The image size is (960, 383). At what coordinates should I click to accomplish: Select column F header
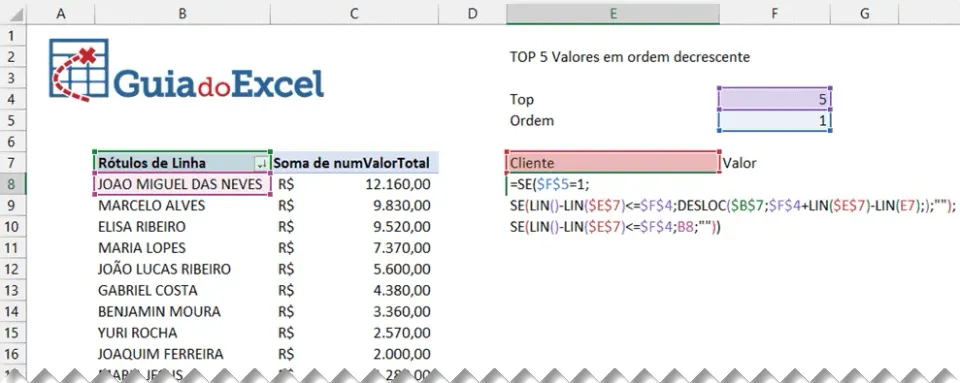pos(775,13)
